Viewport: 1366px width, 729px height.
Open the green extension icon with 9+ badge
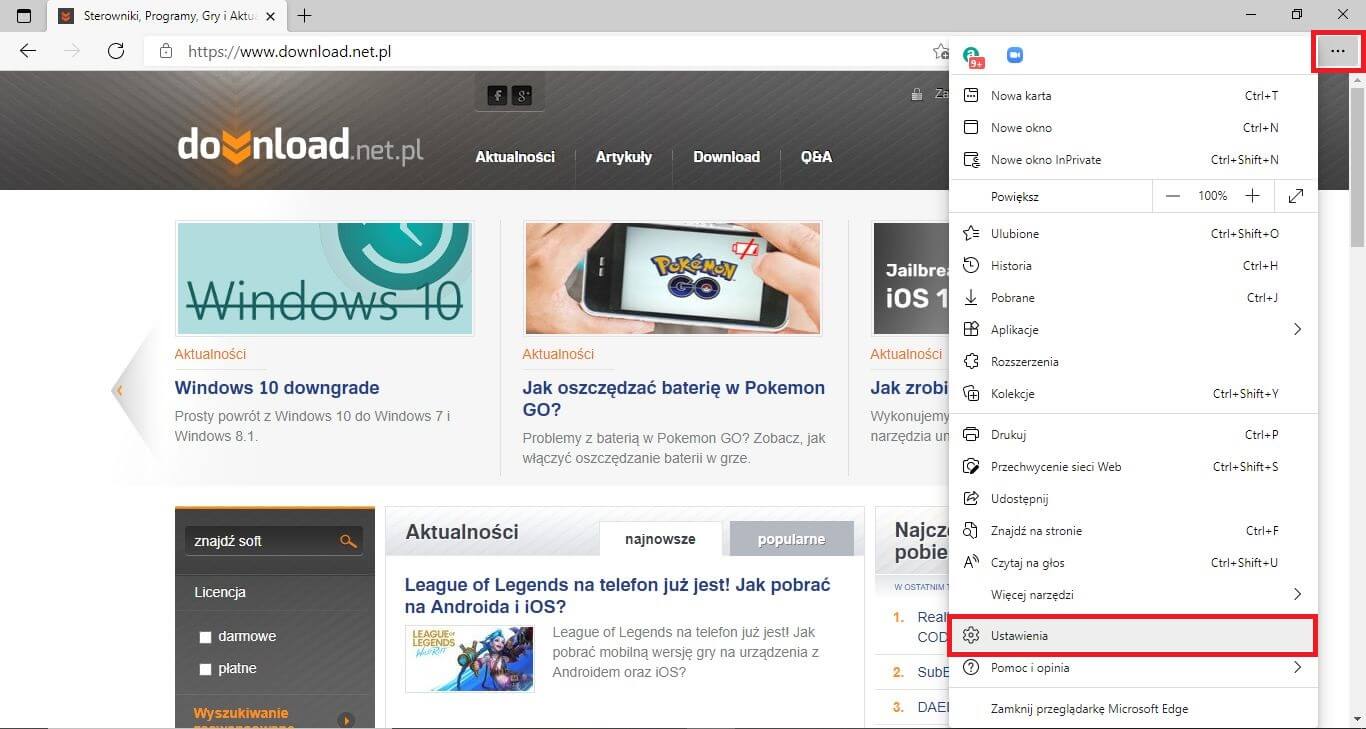point(972,56)
